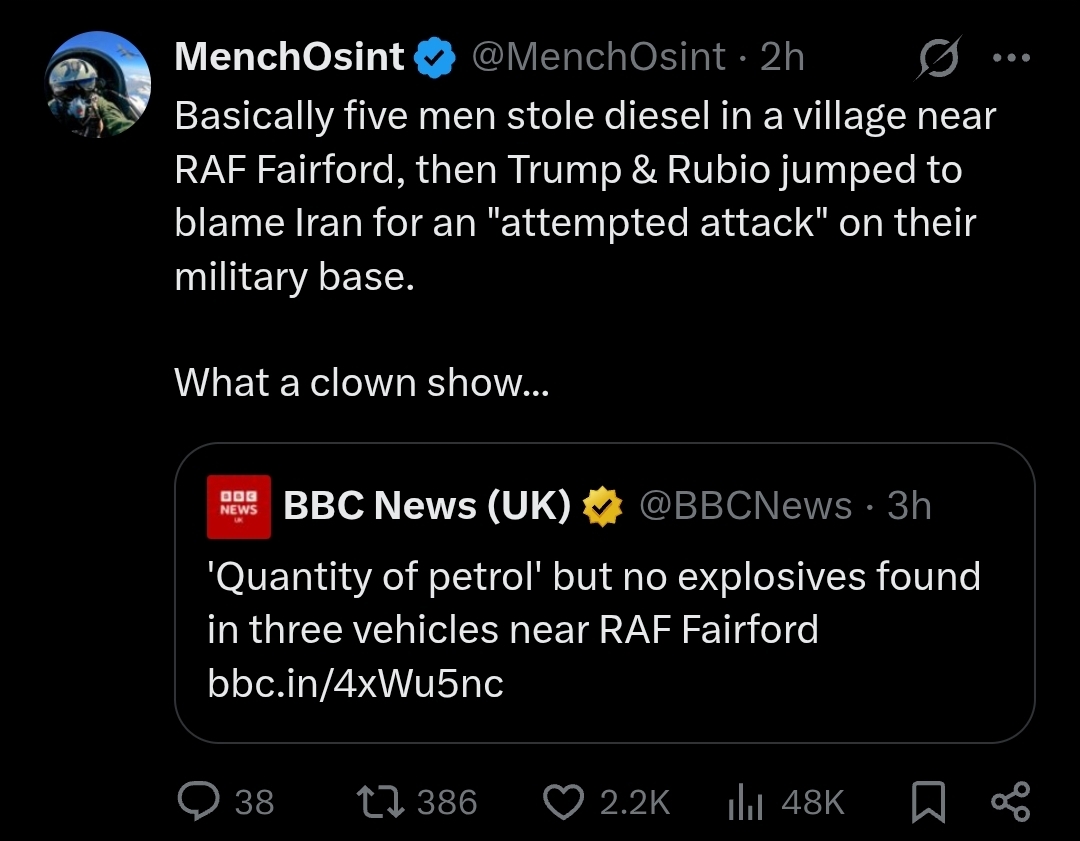
Task: Open BBC News red logo avatar
Action: [239, 507]
